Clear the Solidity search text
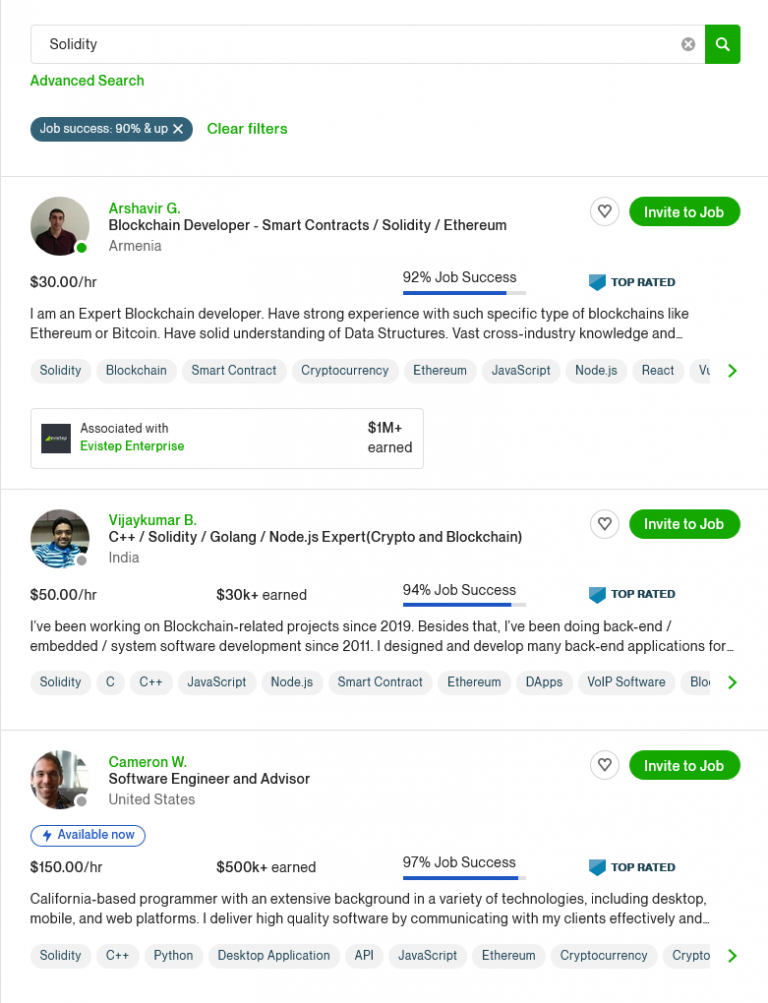The width and height of the screenshot is (768, 1003). pos(688,44)
